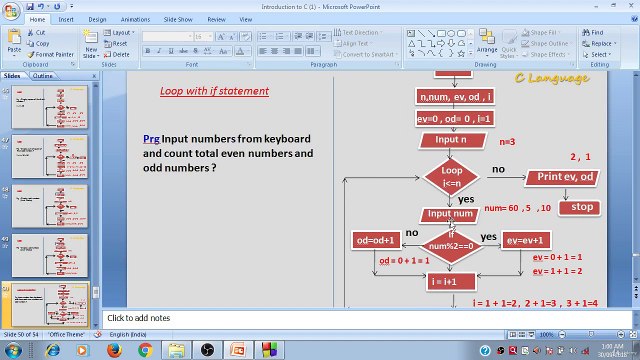The width and height of the screenshot is (640, 360).
Task: Open the Clipboard pane launcher
Action: [73, 64]
